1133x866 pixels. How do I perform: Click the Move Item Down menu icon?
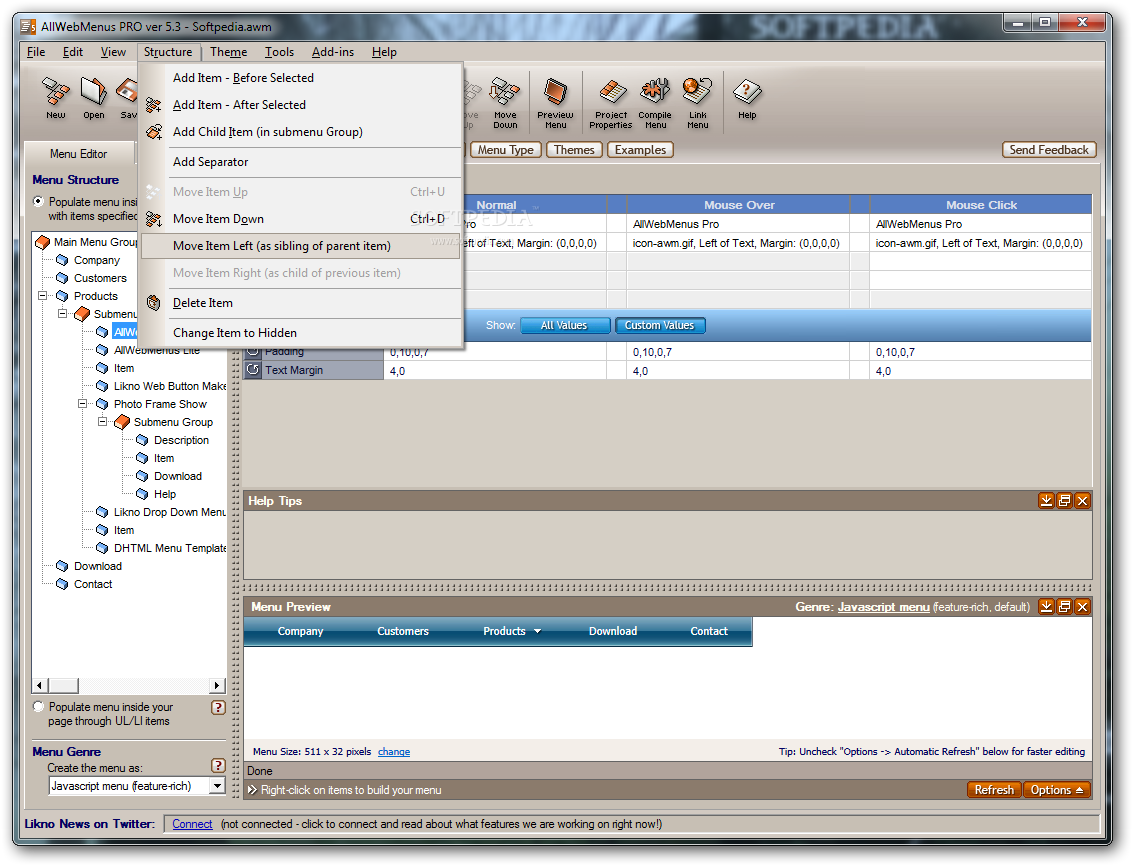(153, 219)
